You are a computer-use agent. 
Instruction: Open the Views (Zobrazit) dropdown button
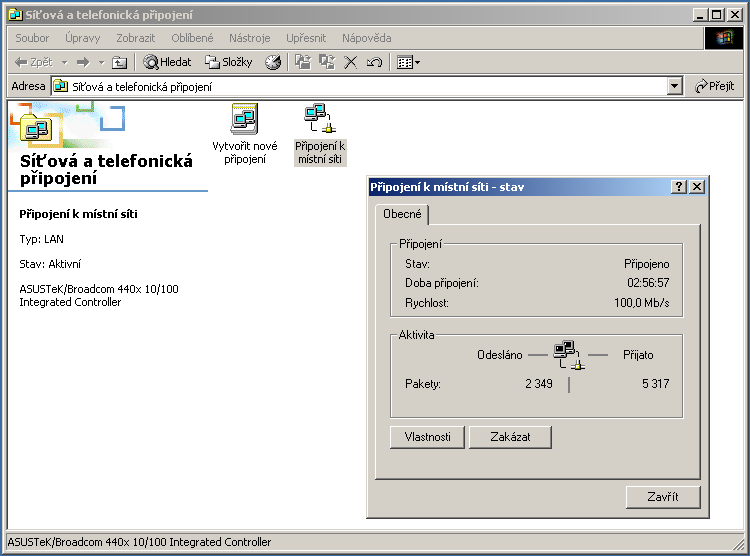click(408, 62)
